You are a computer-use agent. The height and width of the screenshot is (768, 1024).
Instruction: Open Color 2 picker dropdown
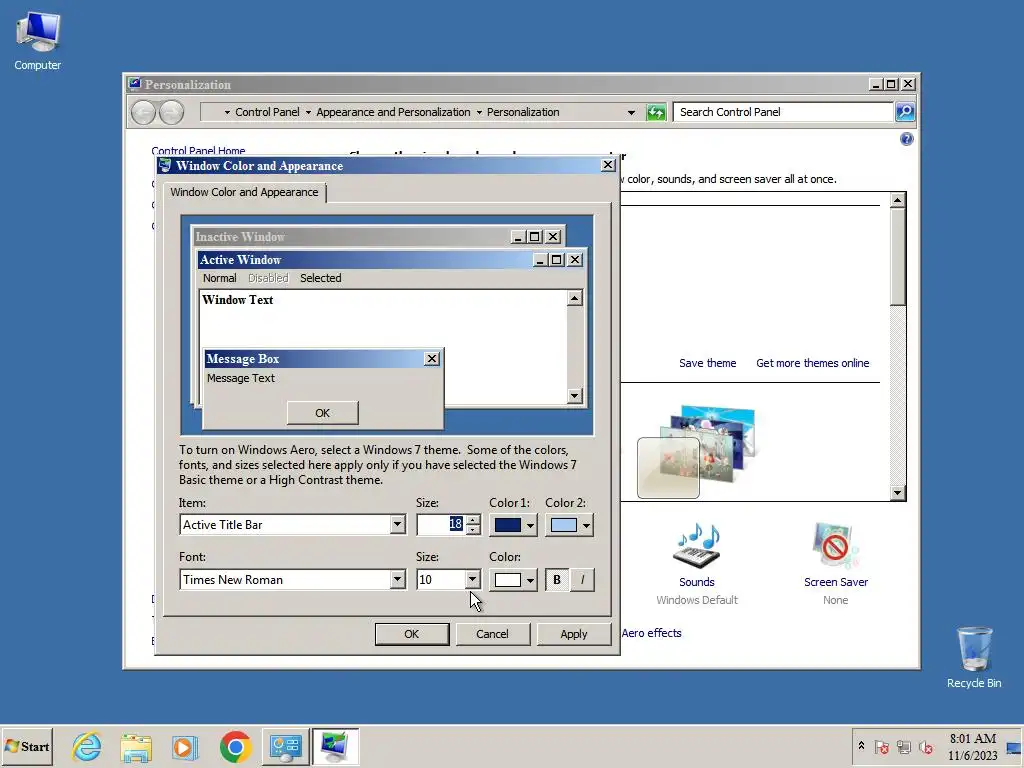click(x=569, y=525)
